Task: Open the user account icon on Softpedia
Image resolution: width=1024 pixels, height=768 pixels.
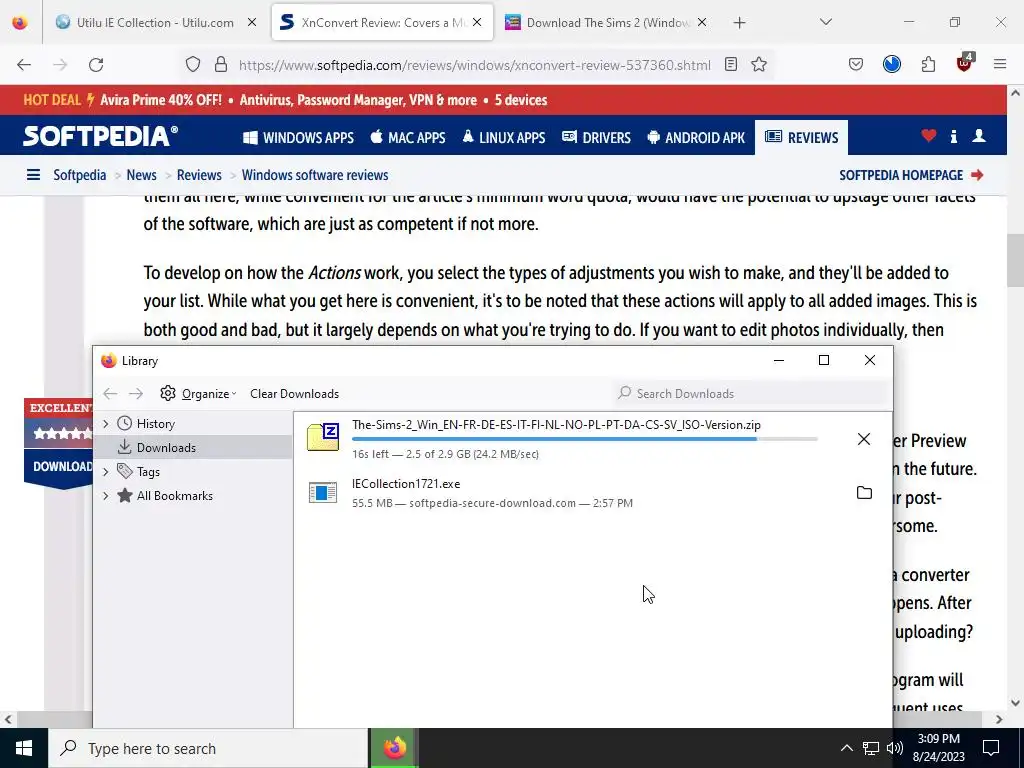Action: coord(979,136)
